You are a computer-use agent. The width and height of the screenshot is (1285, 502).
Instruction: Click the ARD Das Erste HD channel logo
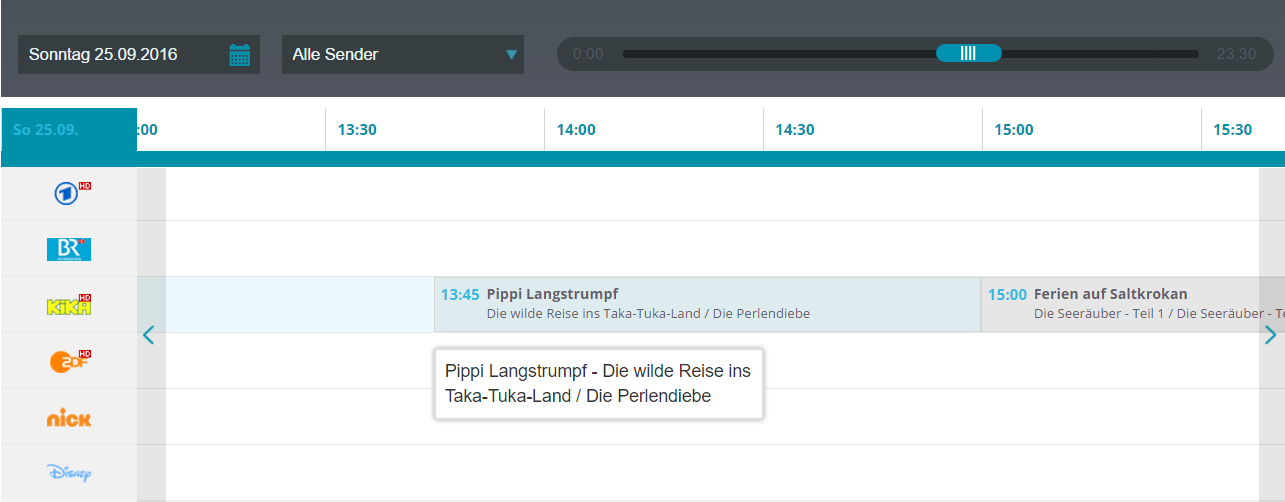(x=69, y=193)
